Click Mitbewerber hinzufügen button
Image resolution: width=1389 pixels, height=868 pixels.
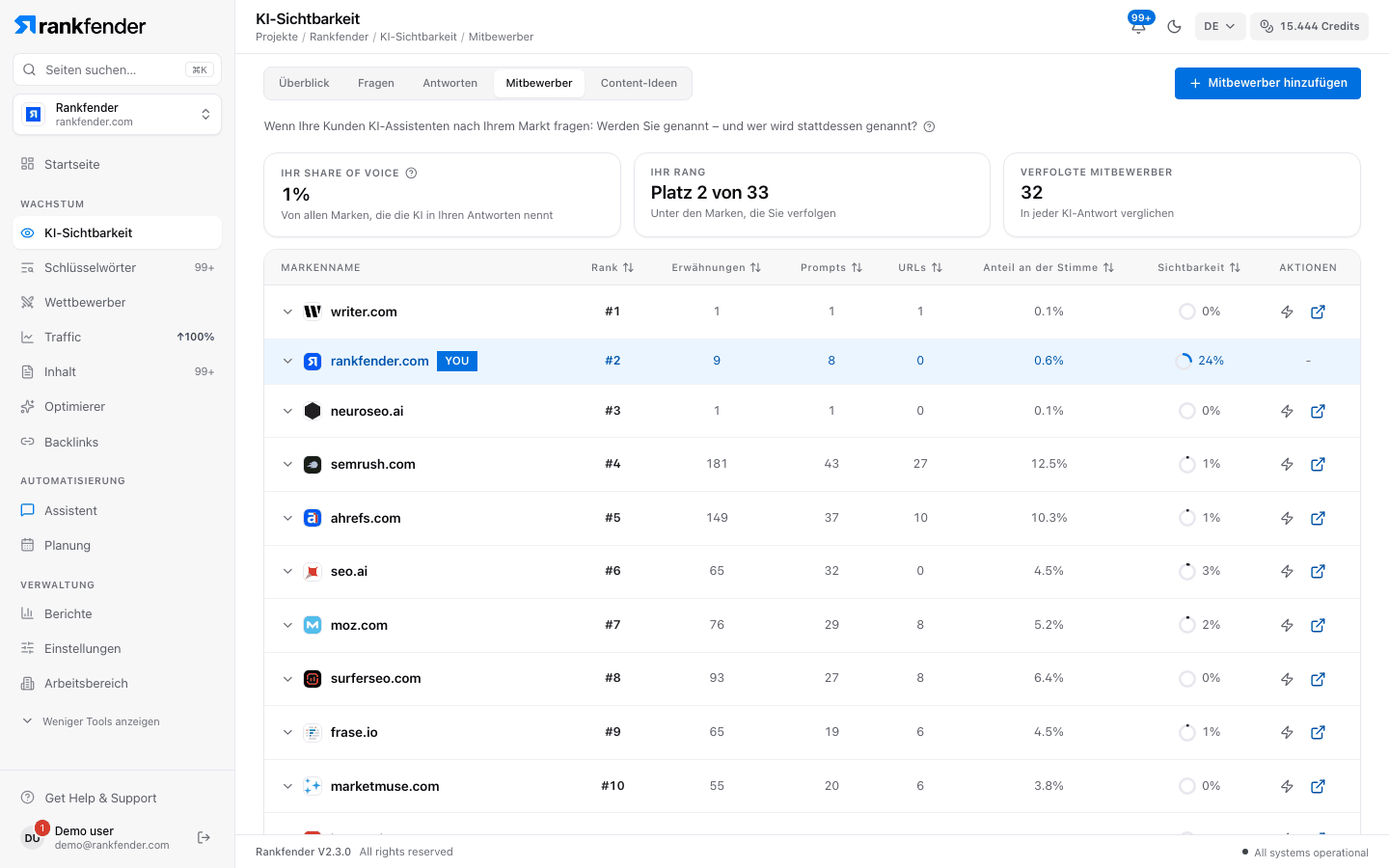click(1267, 83)
